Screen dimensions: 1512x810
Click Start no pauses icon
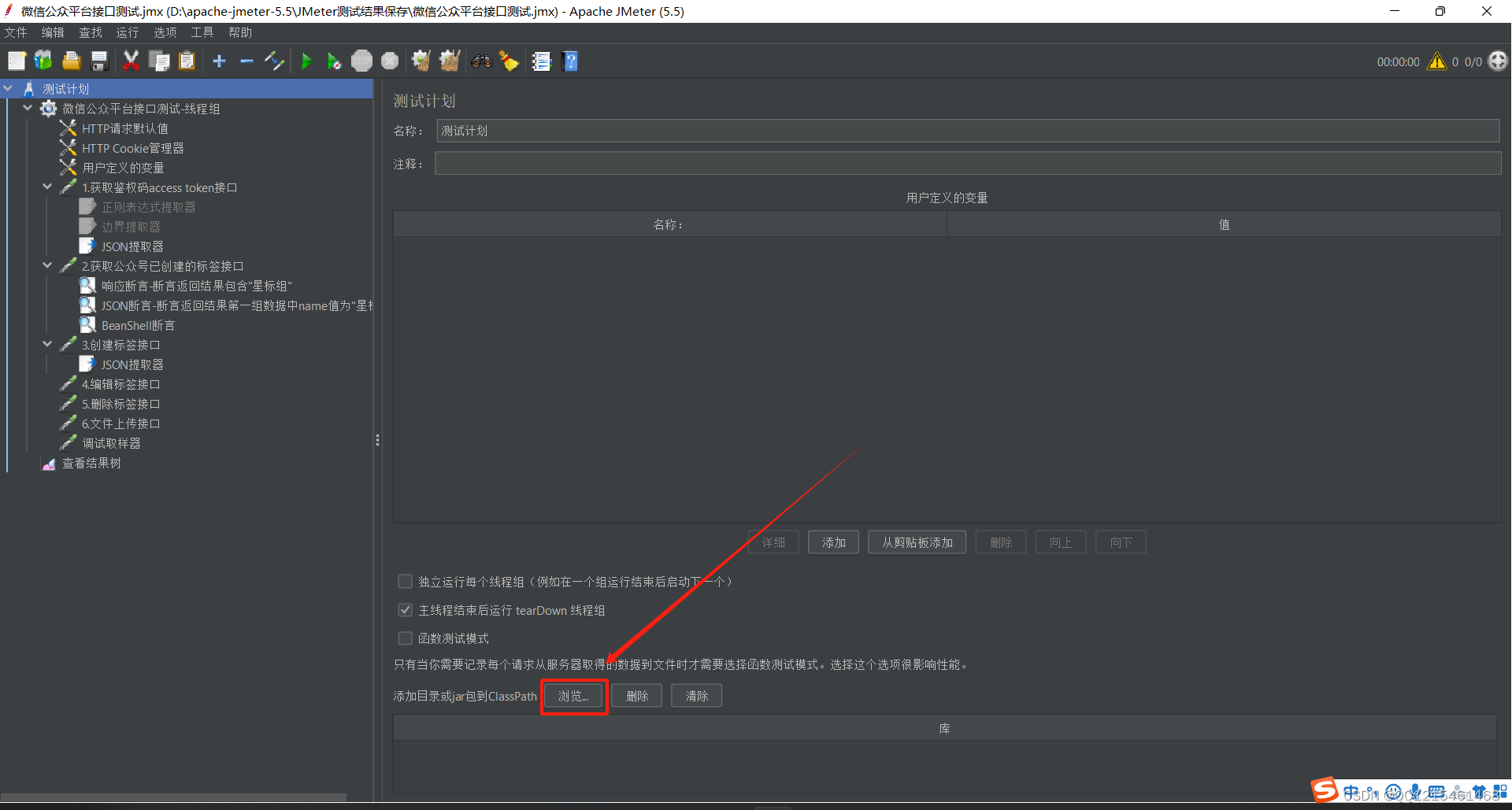coord(334,61)
